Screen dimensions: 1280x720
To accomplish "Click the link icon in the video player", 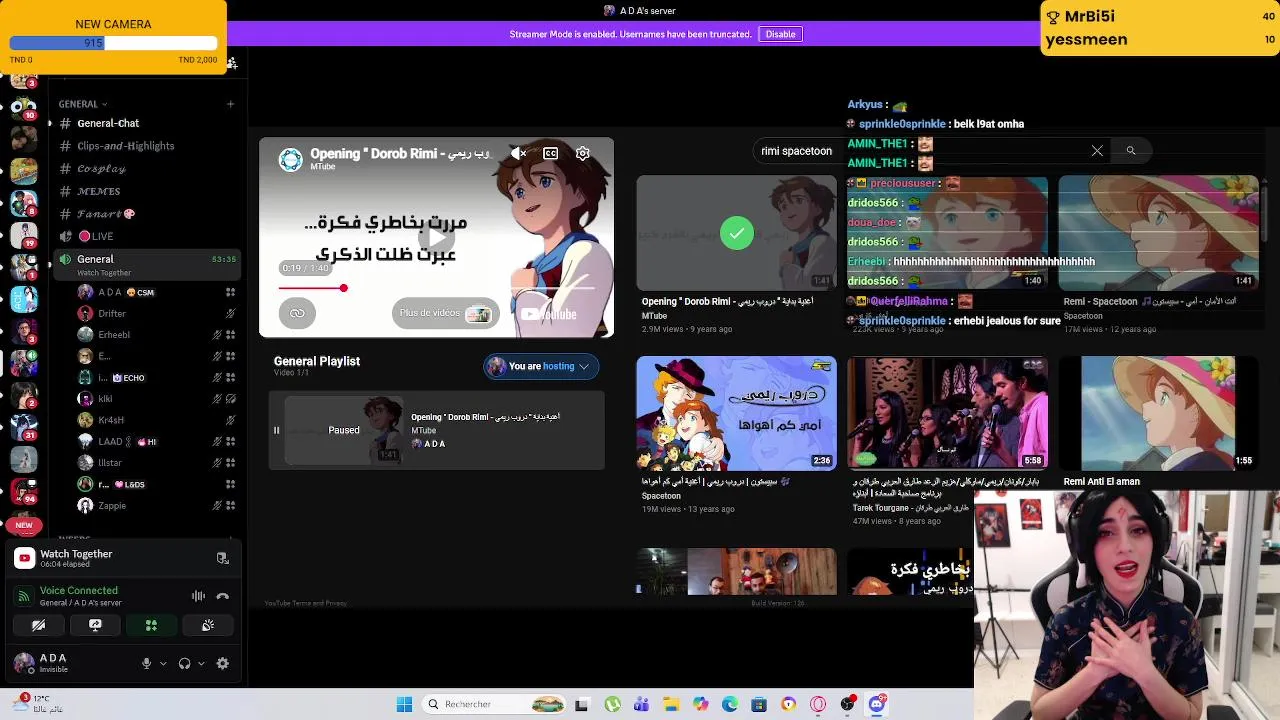I will (x=297, y=313).
